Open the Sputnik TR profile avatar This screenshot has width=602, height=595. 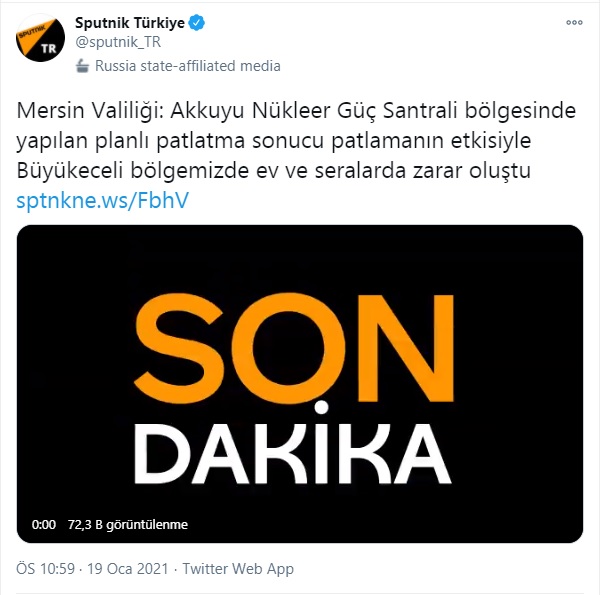tap(40, 38)
